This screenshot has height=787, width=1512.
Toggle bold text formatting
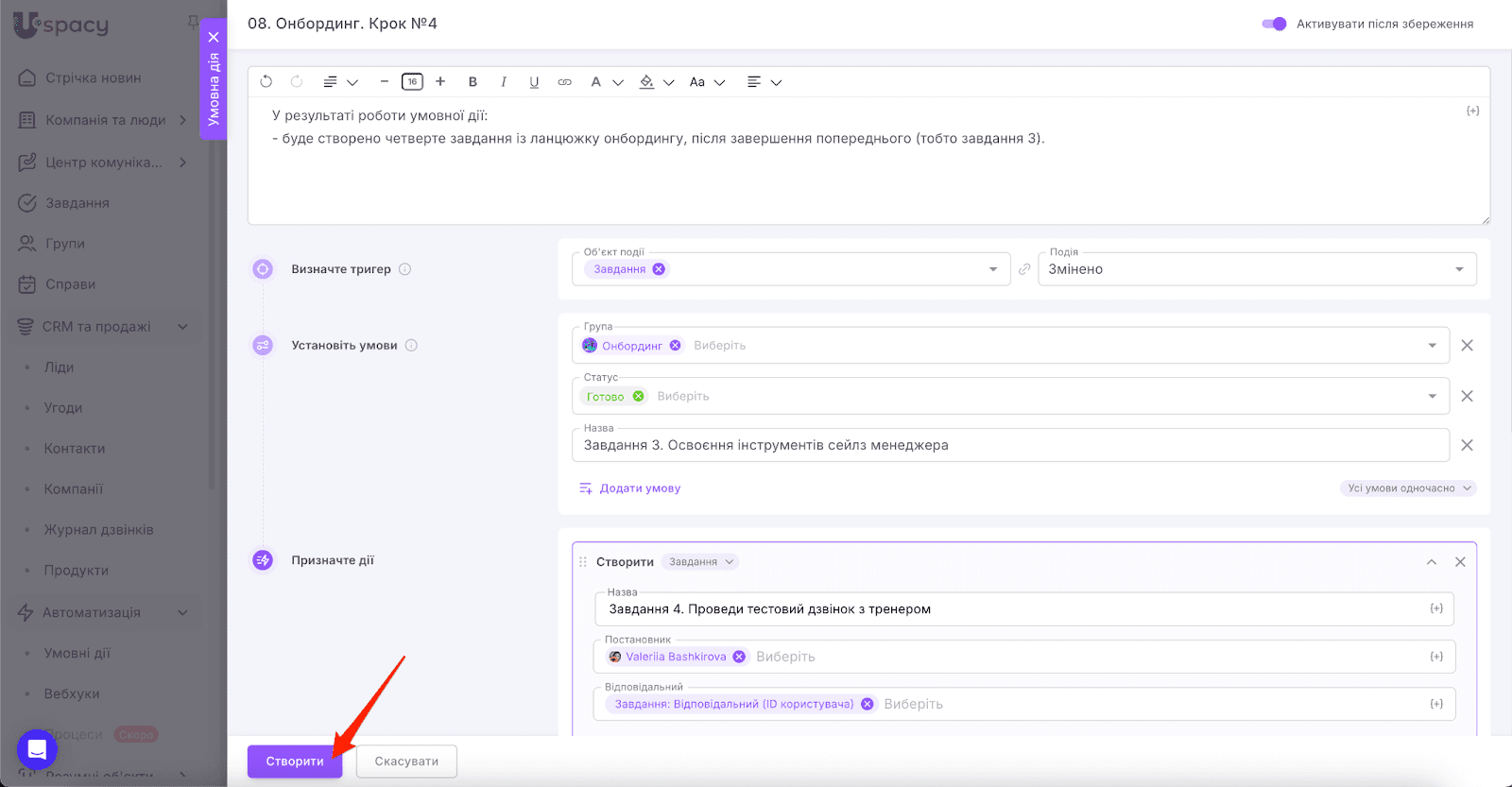click(x=472, y=82)
